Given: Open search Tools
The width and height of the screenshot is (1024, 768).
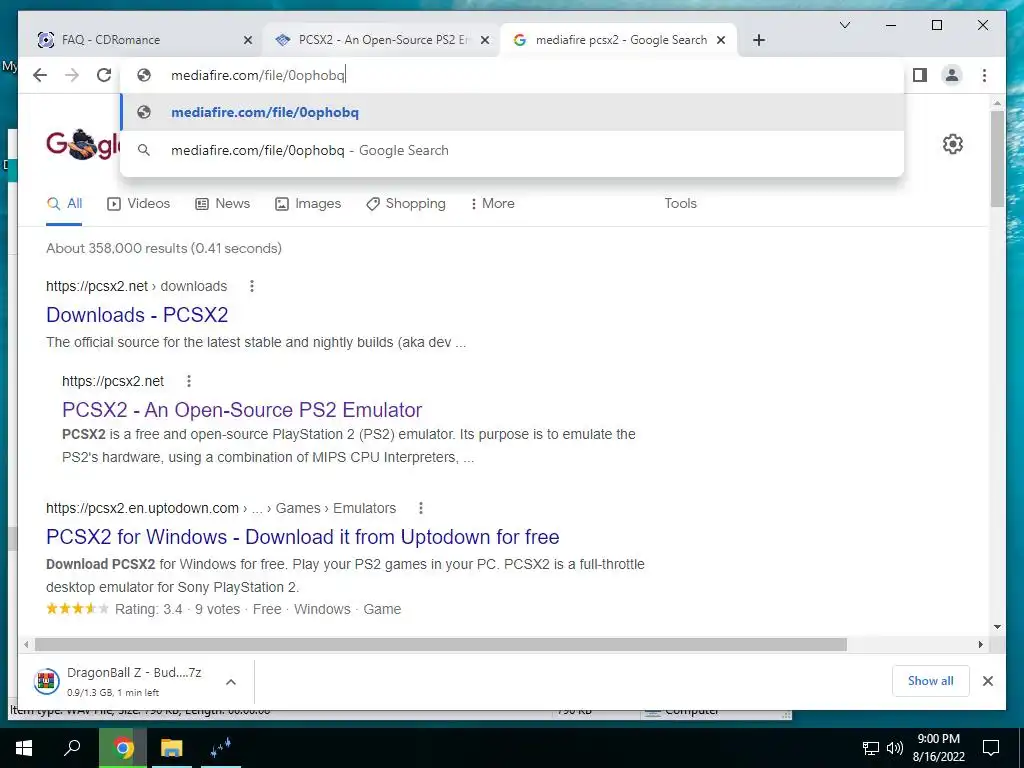Looking at the screenshot, I should coord(680,204).
